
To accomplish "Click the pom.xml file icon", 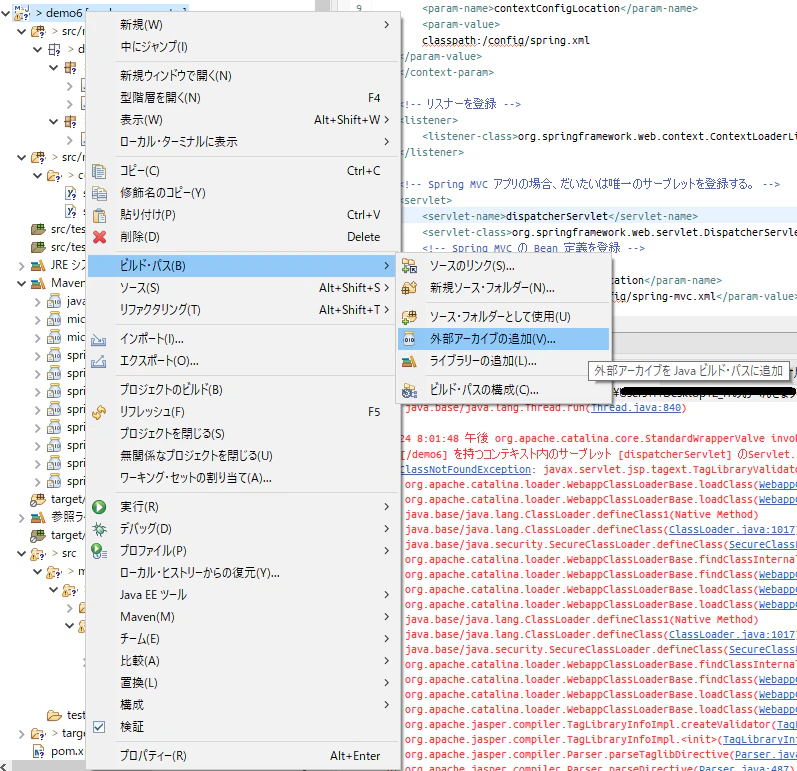I will point(39,751).
